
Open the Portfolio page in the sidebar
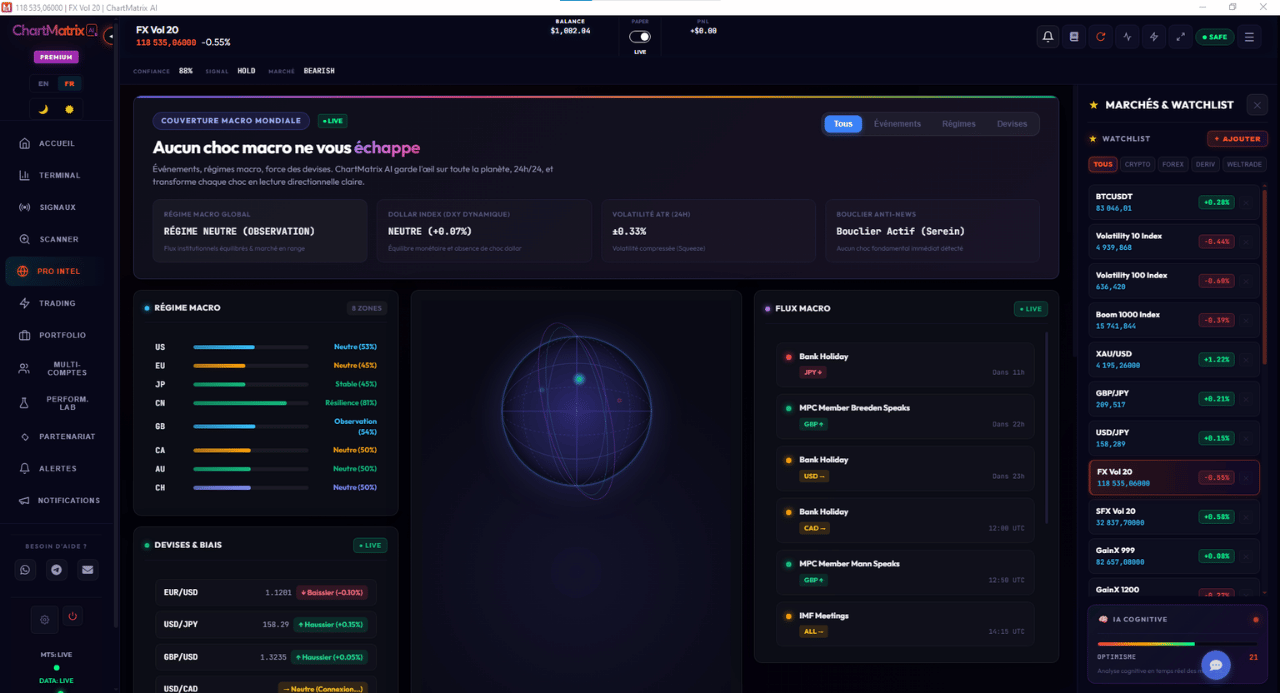pyautogui.click(x=62, y=335)
